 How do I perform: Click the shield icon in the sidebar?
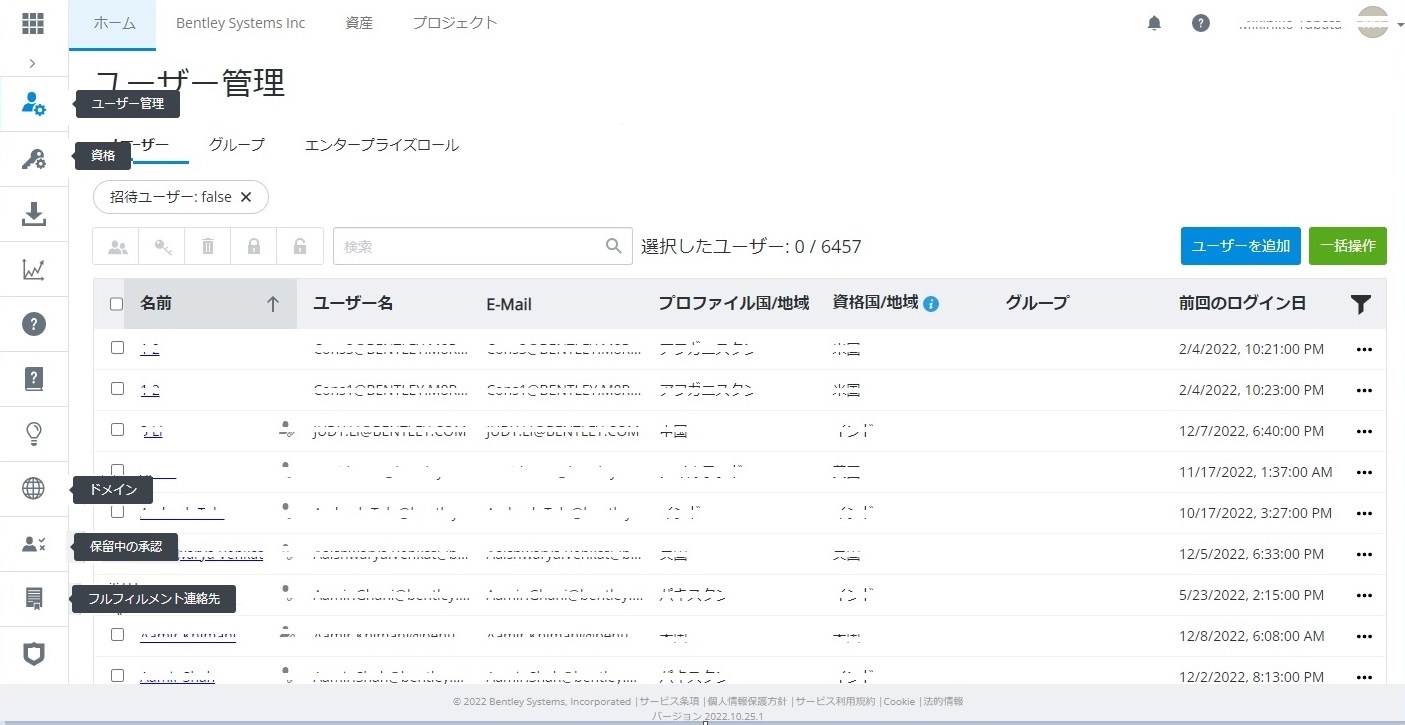click(x=33, y=654)
